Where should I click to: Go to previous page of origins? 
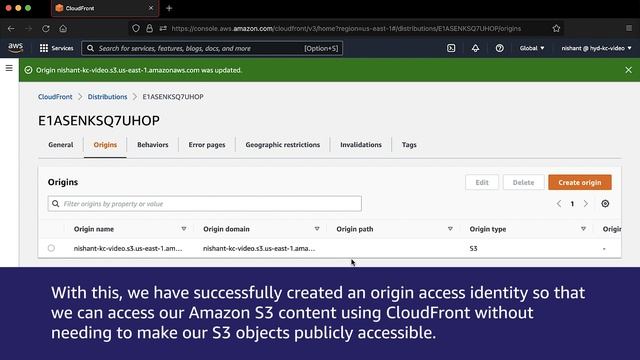559,203
